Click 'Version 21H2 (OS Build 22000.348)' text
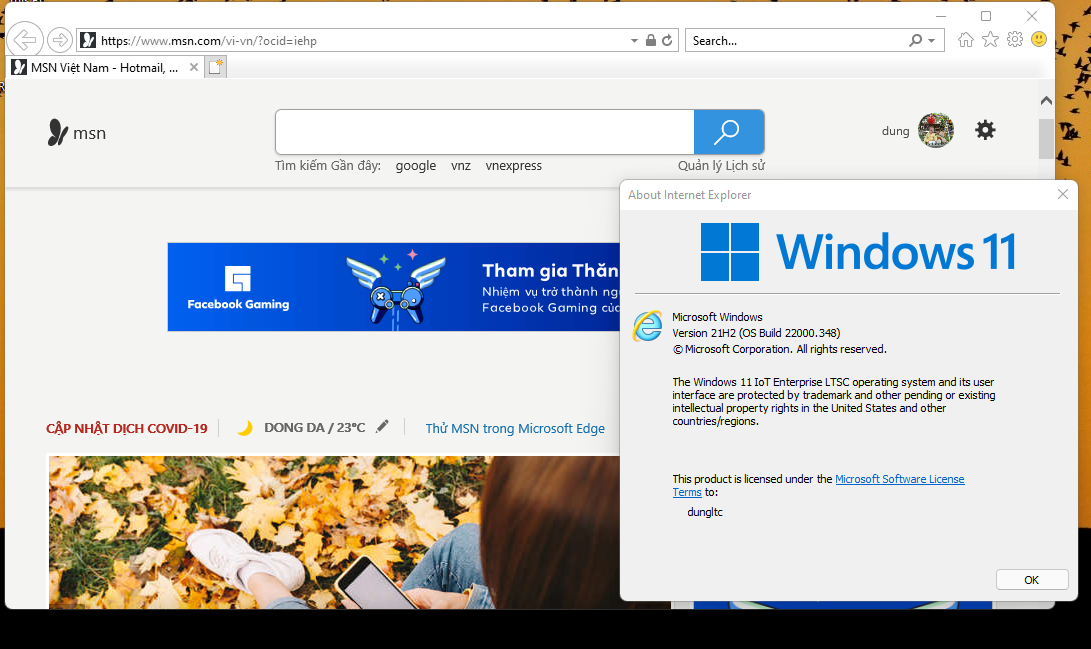Screen dimensions: 1091x649 pos(756,332)
